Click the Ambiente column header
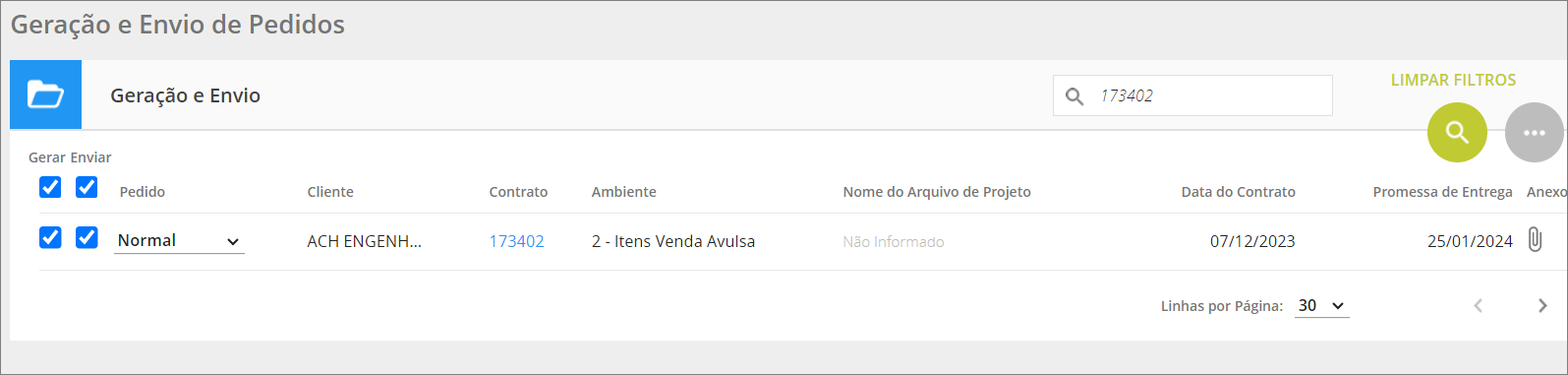1568x375 pixels. [623, 192]
